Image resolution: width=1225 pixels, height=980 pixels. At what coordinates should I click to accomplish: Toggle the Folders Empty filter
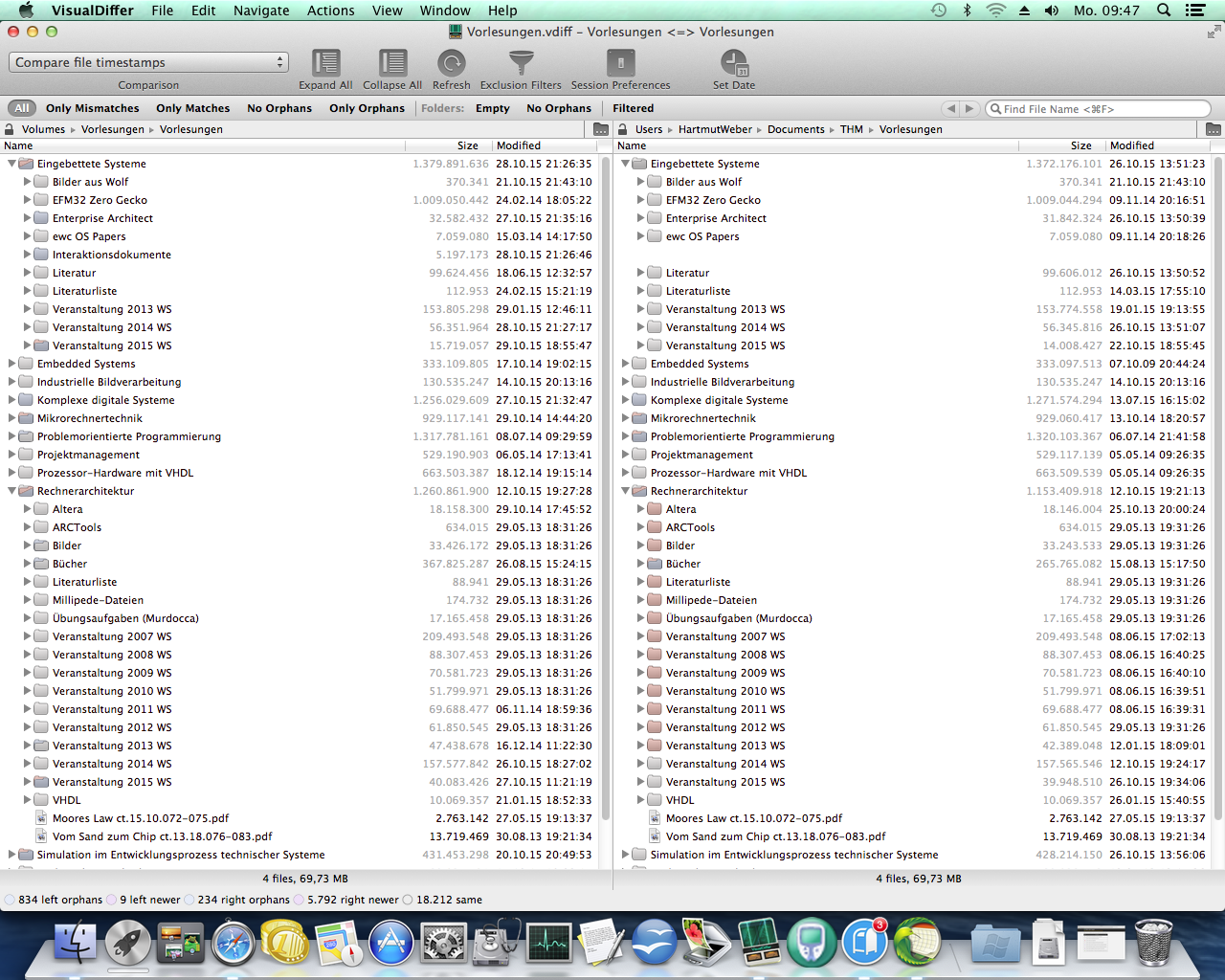point(493,108)
